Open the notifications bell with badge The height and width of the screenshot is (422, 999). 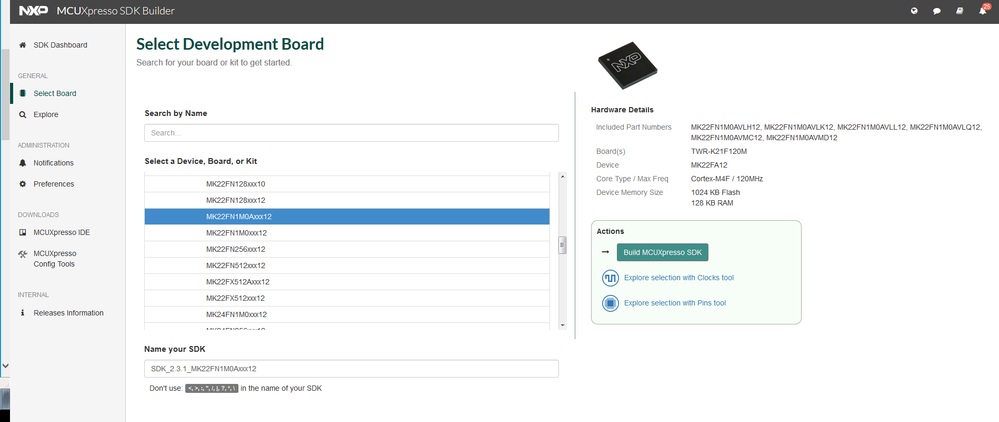984,10
